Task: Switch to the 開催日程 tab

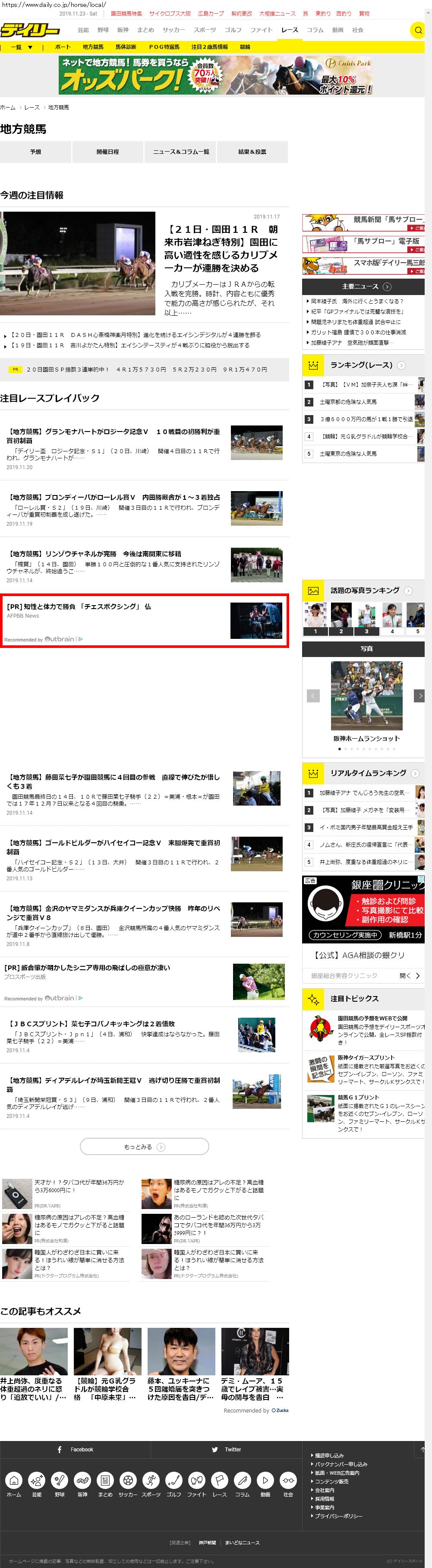Action: [108, 152]
